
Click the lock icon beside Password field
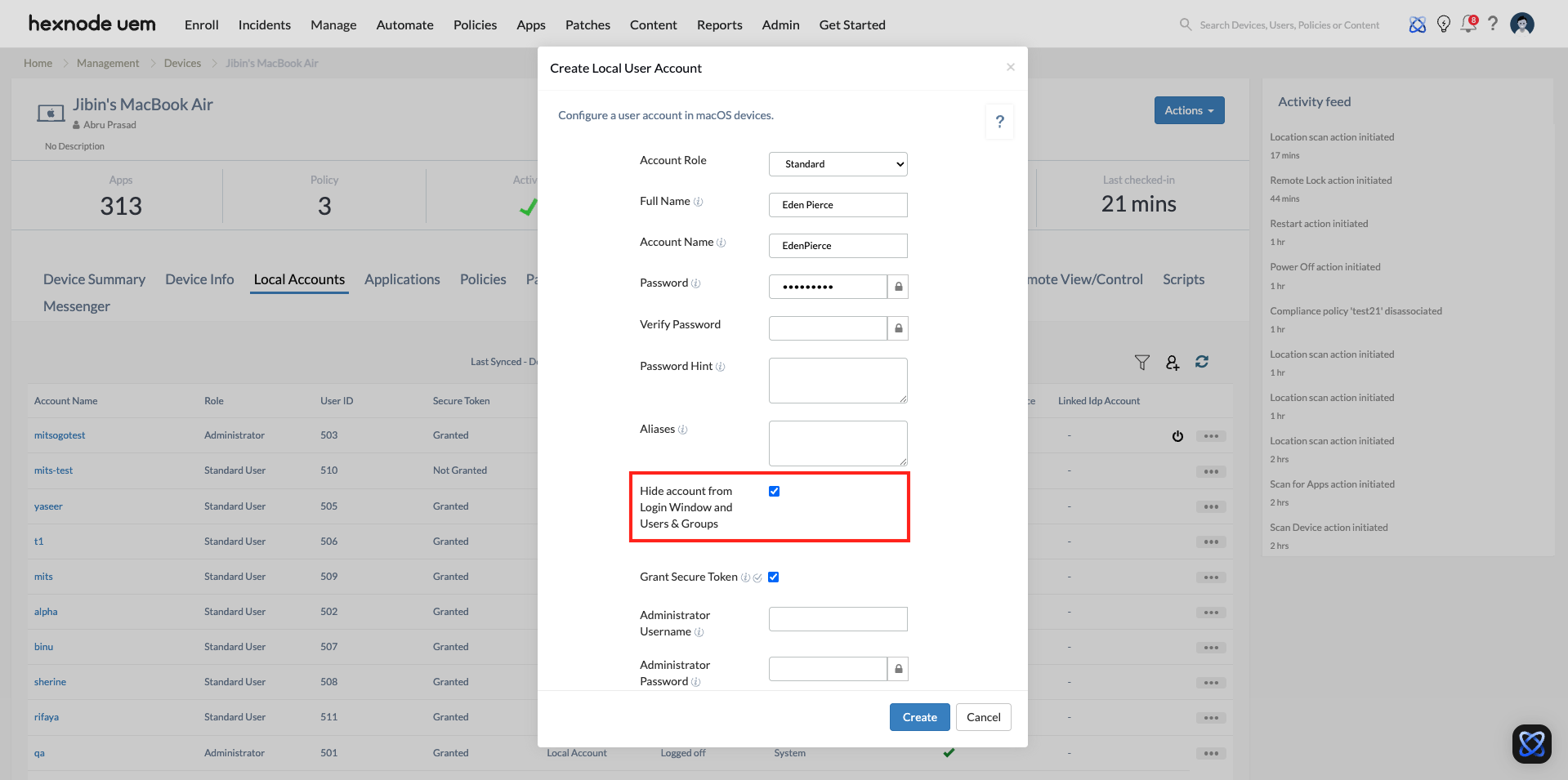[898, 287]
